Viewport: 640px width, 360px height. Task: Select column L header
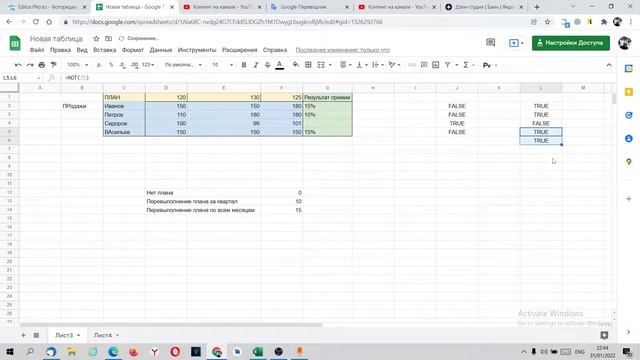[x=541, y=88]
